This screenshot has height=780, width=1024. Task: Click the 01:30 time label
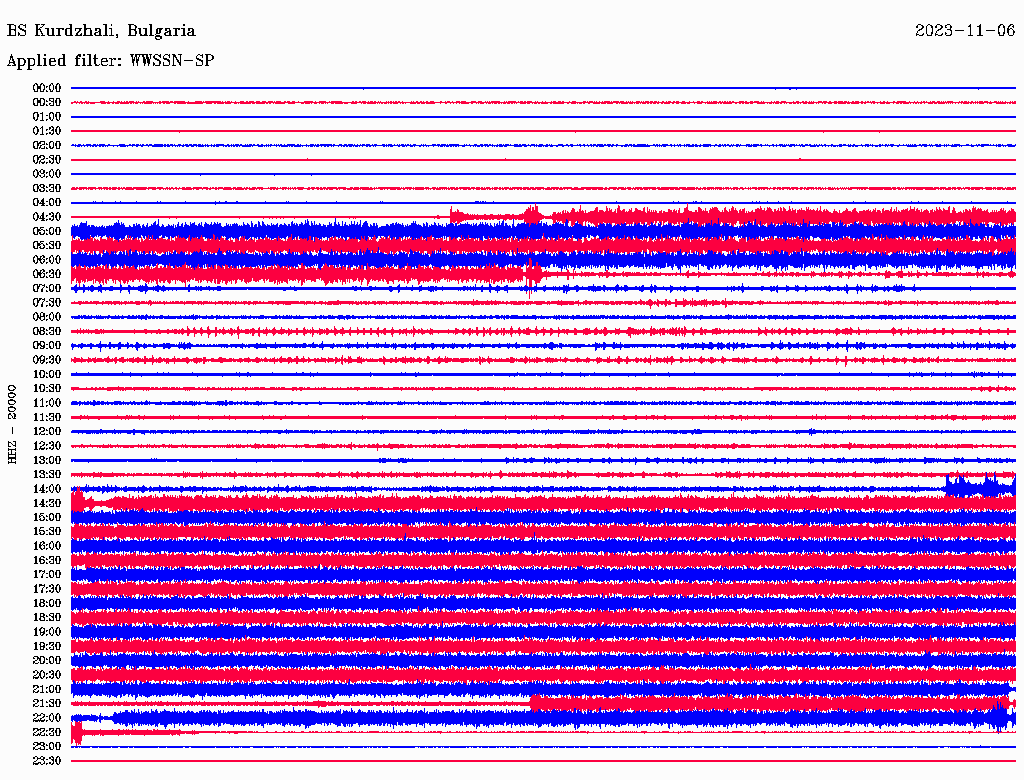(47, 131)
